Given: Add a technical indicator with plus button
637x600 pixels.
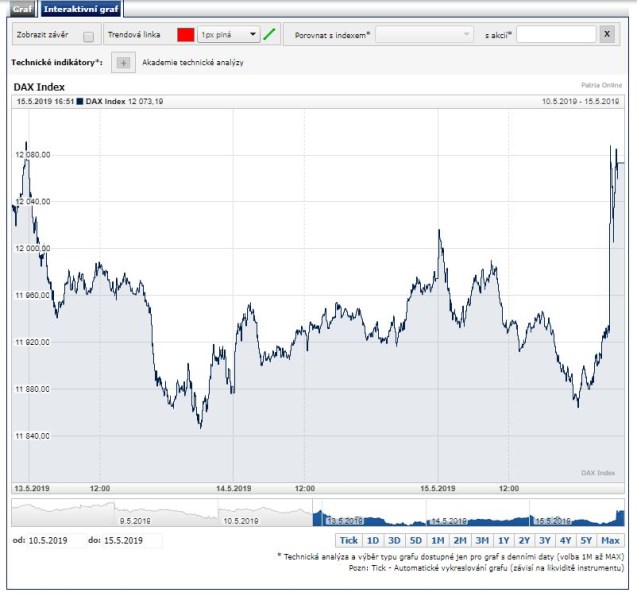Looking at the screenshot, I should pyautogui.click(x=123, y=63).
